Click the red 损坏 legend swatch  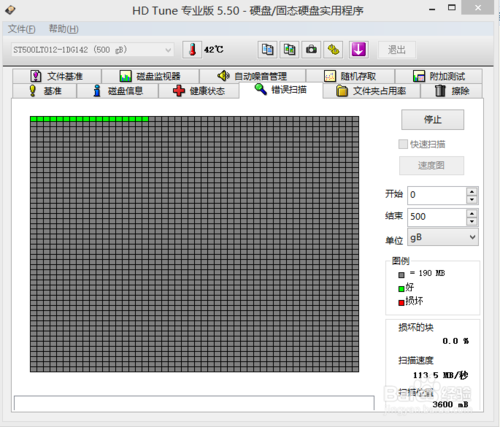pos(401,302)
